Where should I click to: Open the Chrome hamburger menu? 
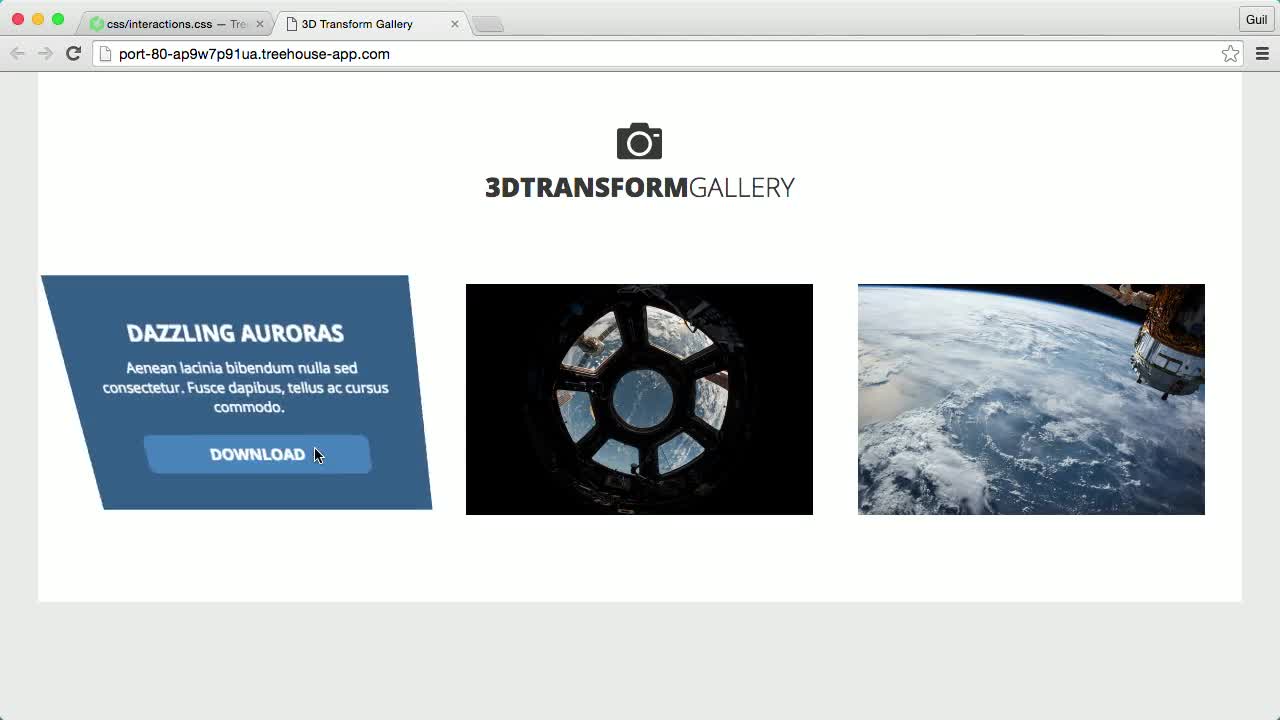click(1262, 54)
